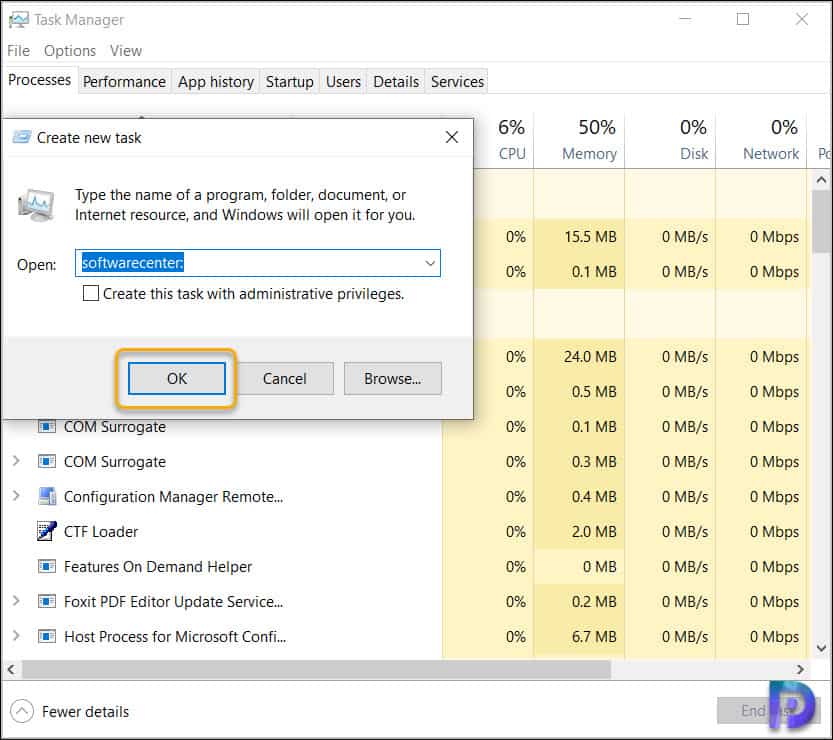Click the 24.0 MB memory value
The width and height of the screenshot is (833, 740).
(590, 356)
